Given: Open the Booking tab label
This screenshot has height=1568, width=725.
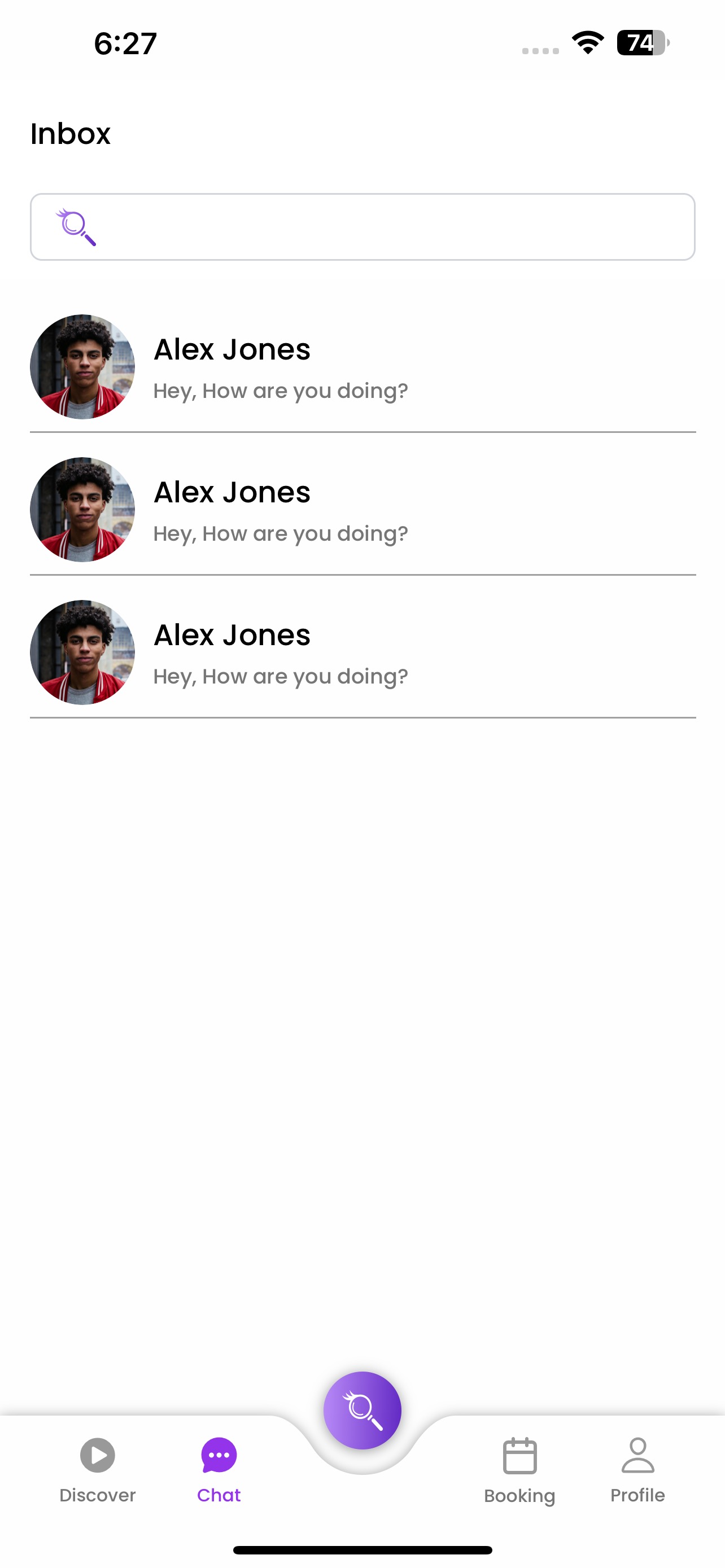Looking at the screenshot, I should click(519, 1496).
